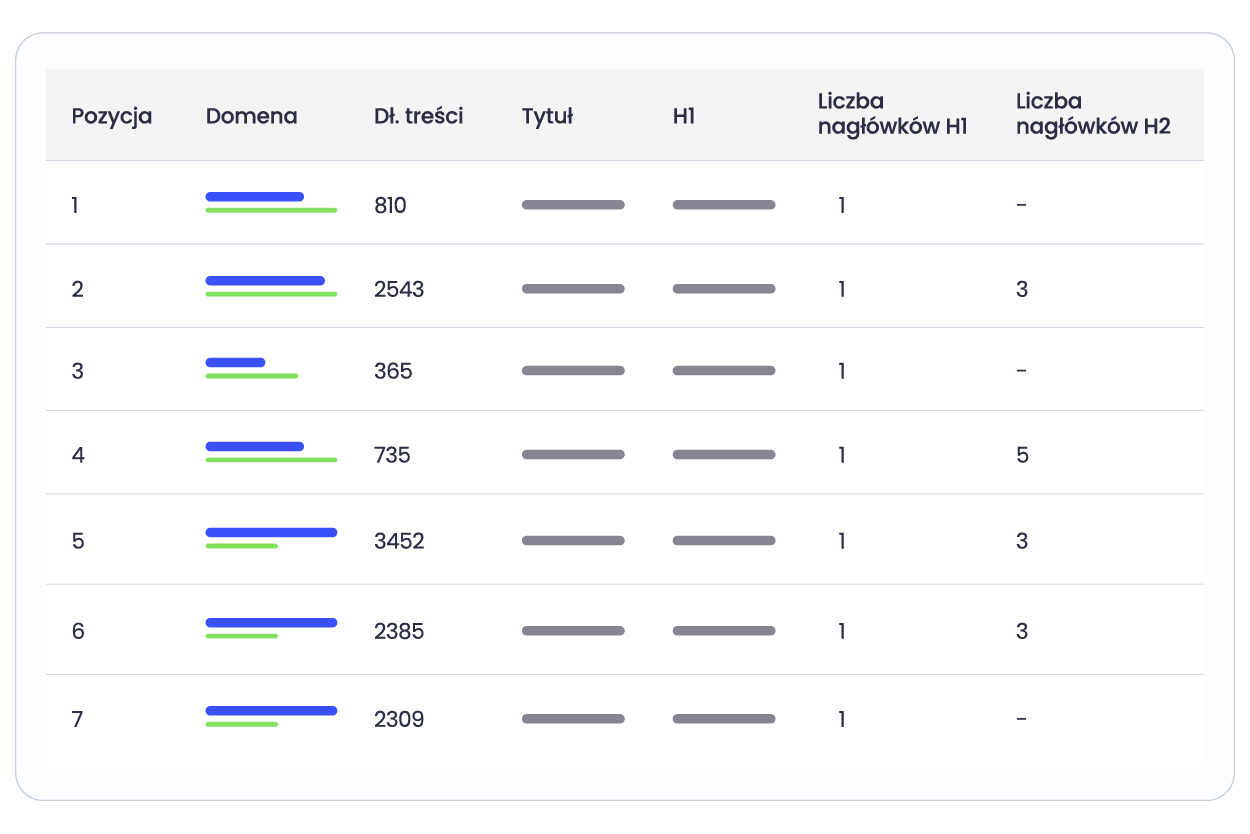Click the H1 placeholder in row 365
Screen dimensions: 1250x834
[724, 371]
